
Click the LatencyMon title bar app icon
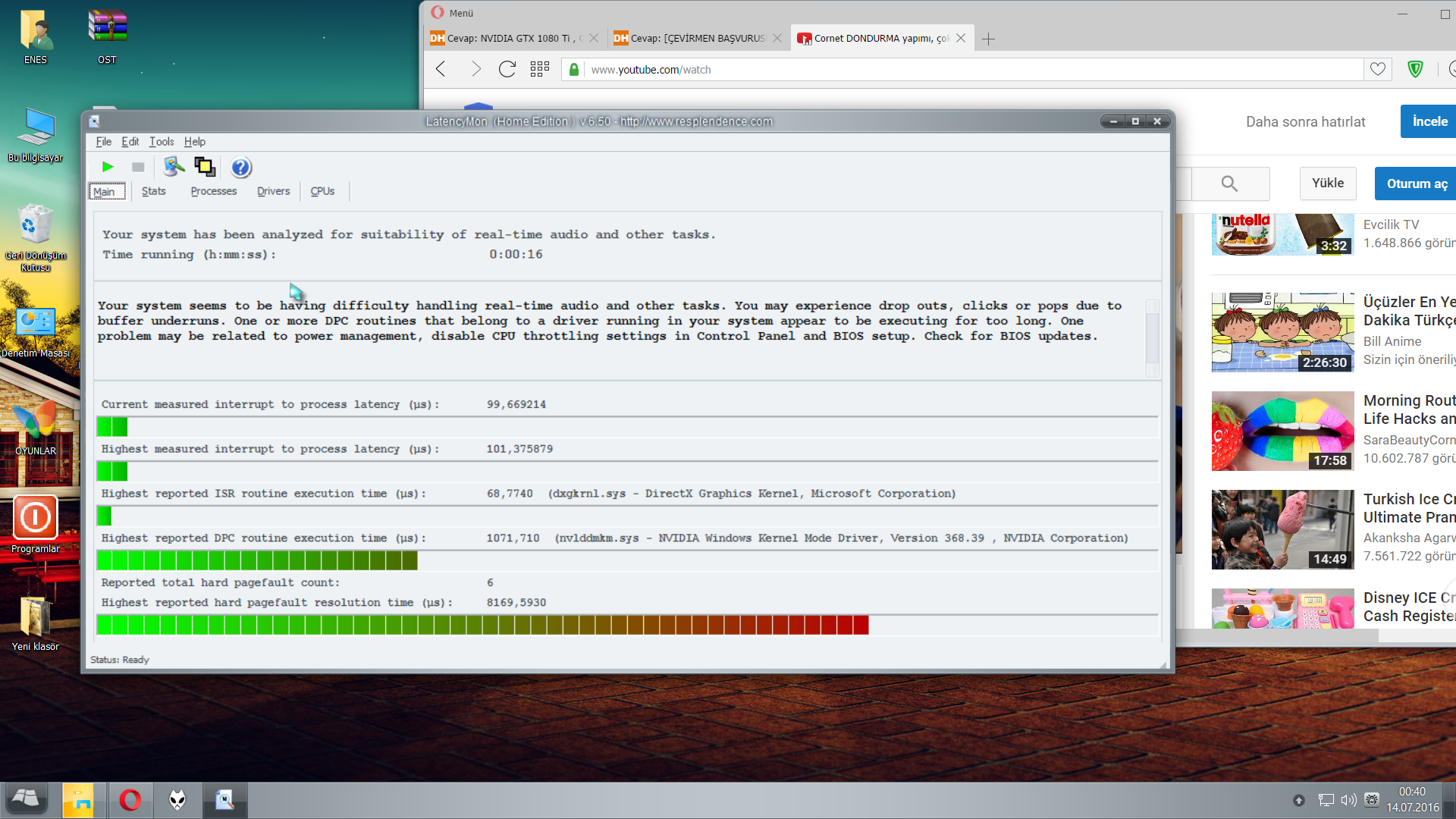tap(94, 121)
